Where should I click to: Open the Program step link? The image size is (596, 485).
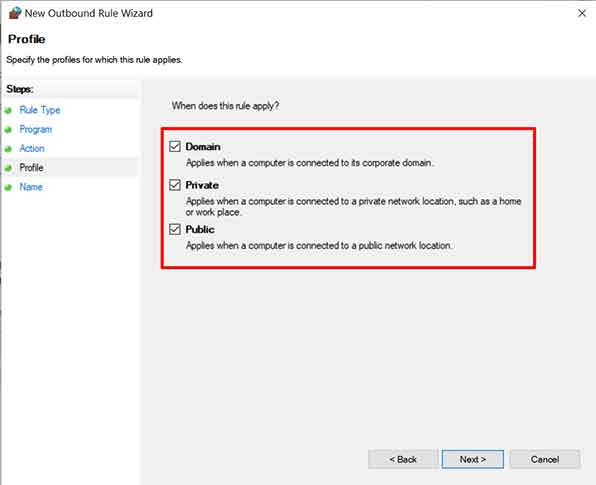pyautogui.click(x=36, y=129)
